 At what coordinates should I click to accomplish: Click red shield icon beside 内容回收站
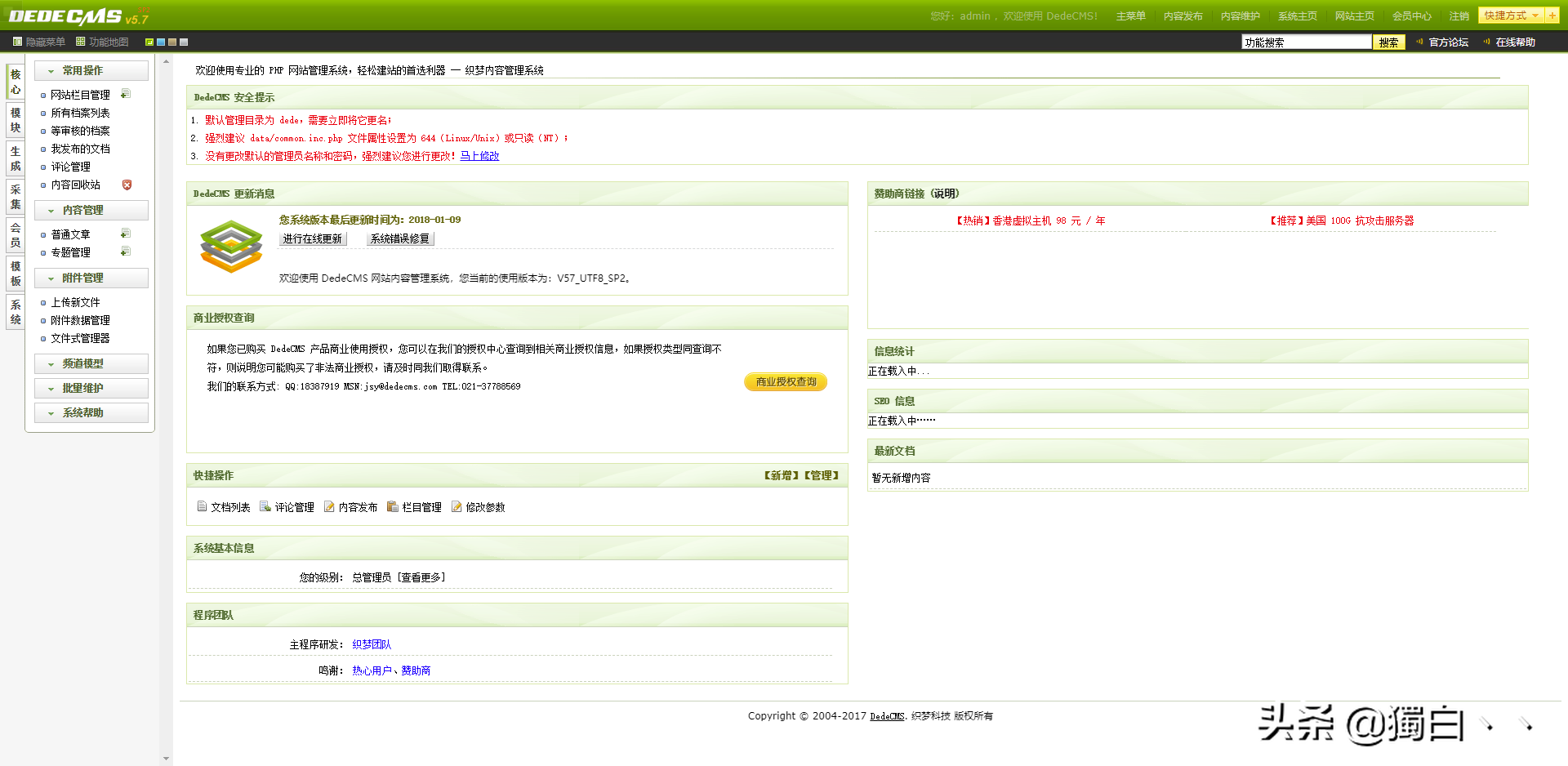[x=127, y=185]
